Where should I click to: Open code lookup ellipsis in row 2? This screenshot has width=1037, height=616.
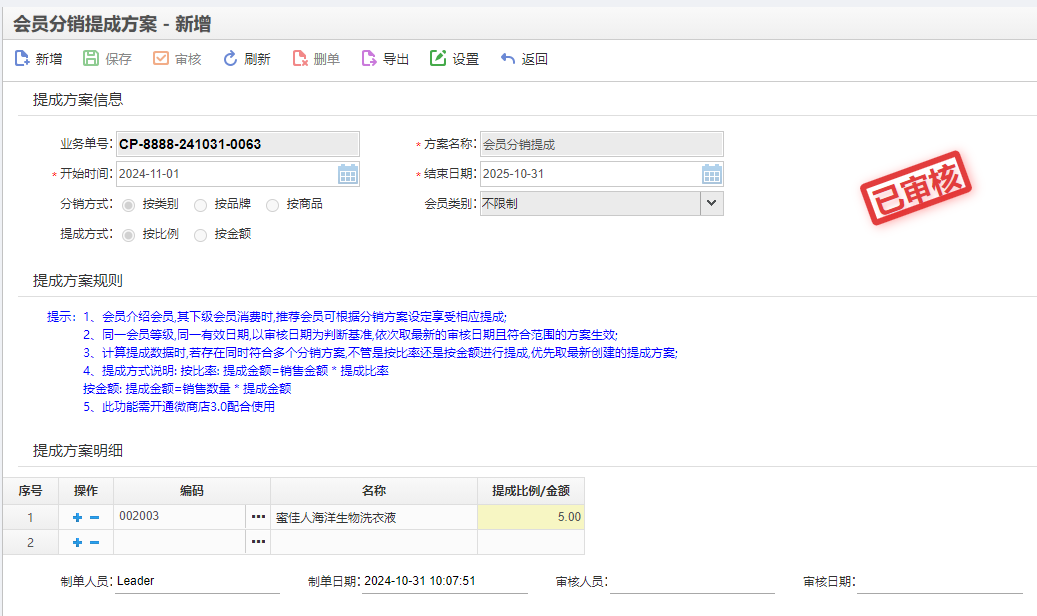(258, 542)
